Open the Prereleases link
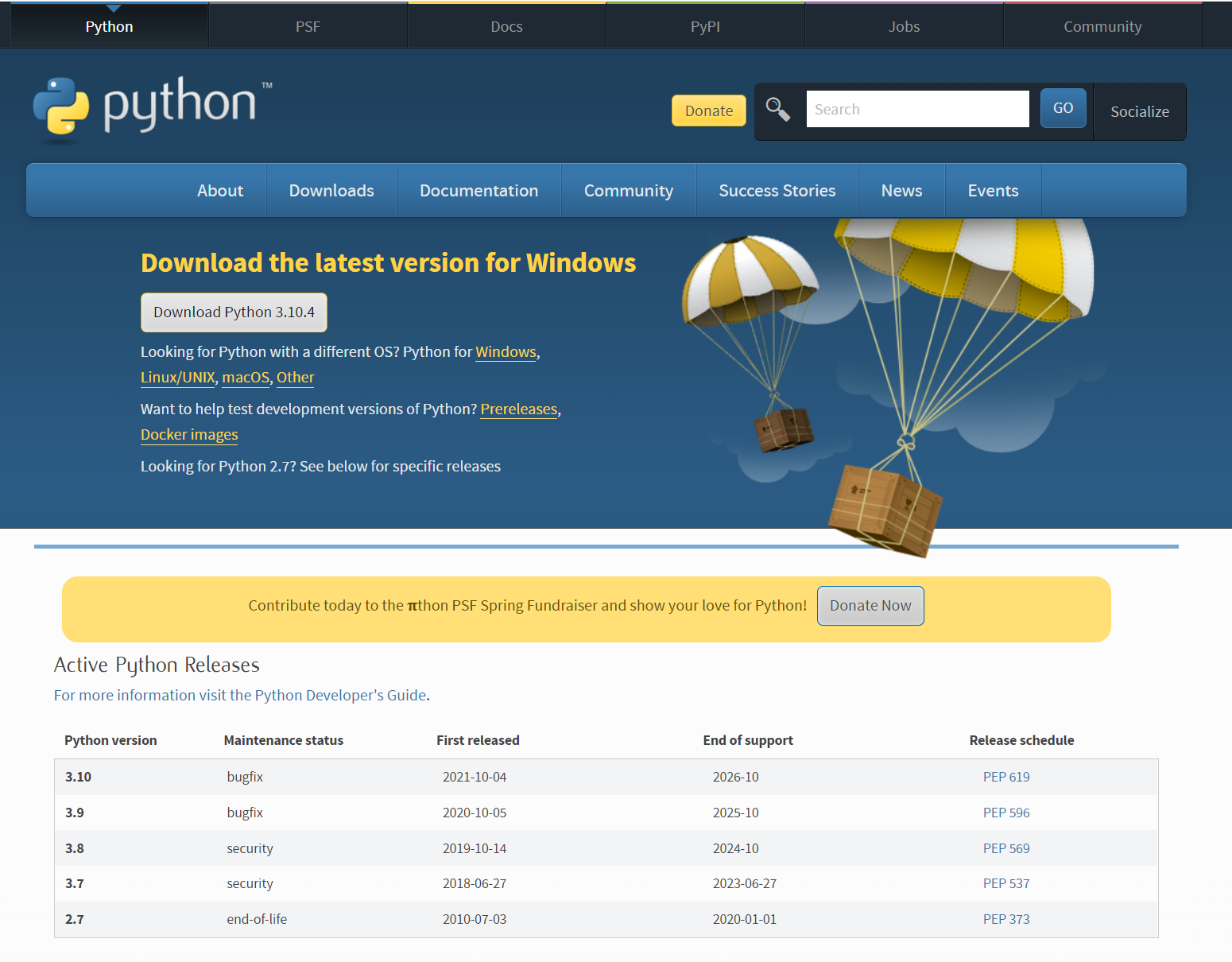Image resolution: width=1232 pixels, height=962 pixels. (x=519, y=409)
